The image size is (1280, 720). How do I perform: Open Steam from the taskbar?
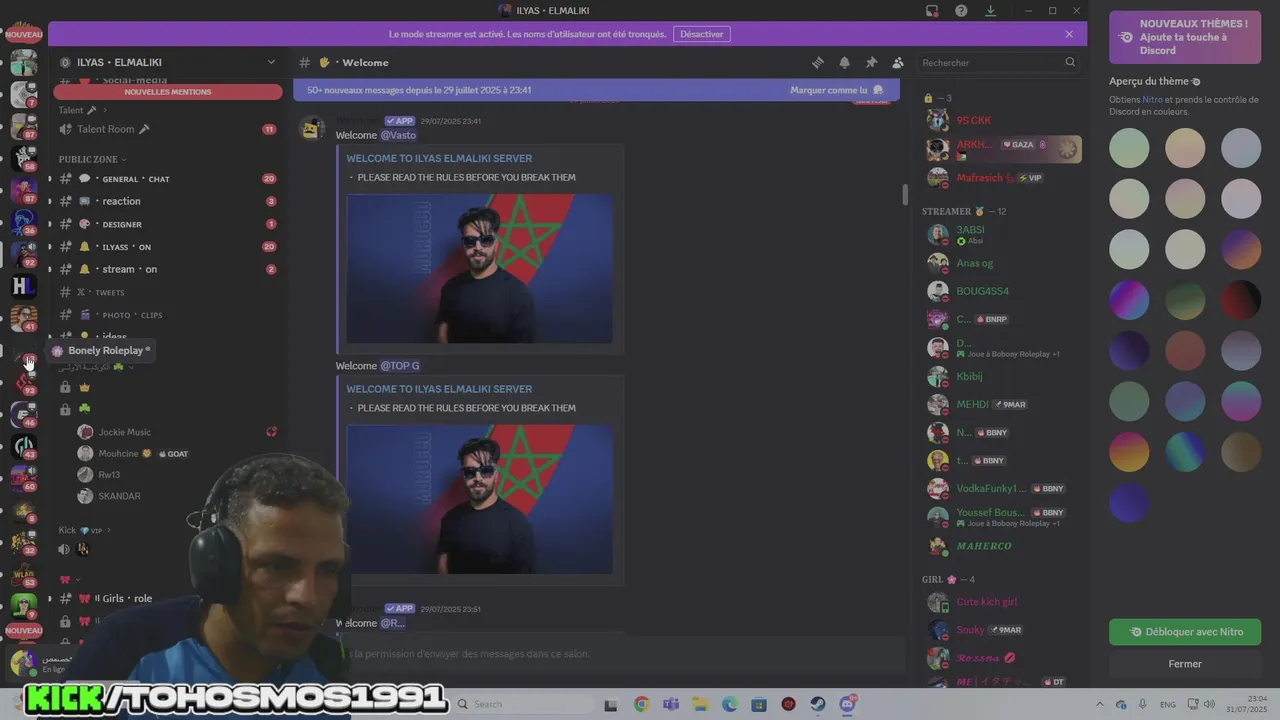(x=818, y=704)
